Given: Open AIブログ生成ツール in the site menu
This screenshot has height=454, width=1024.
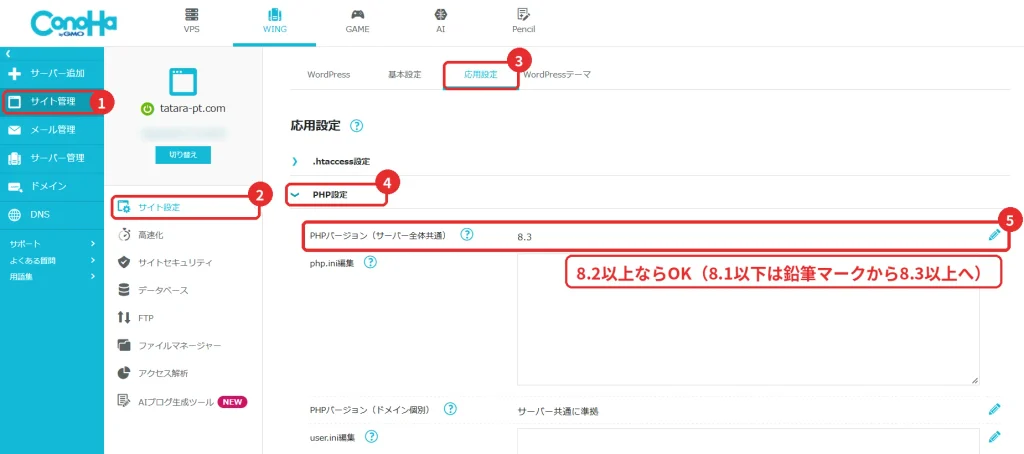Looking at the screenshot, I should click(176, 402).
